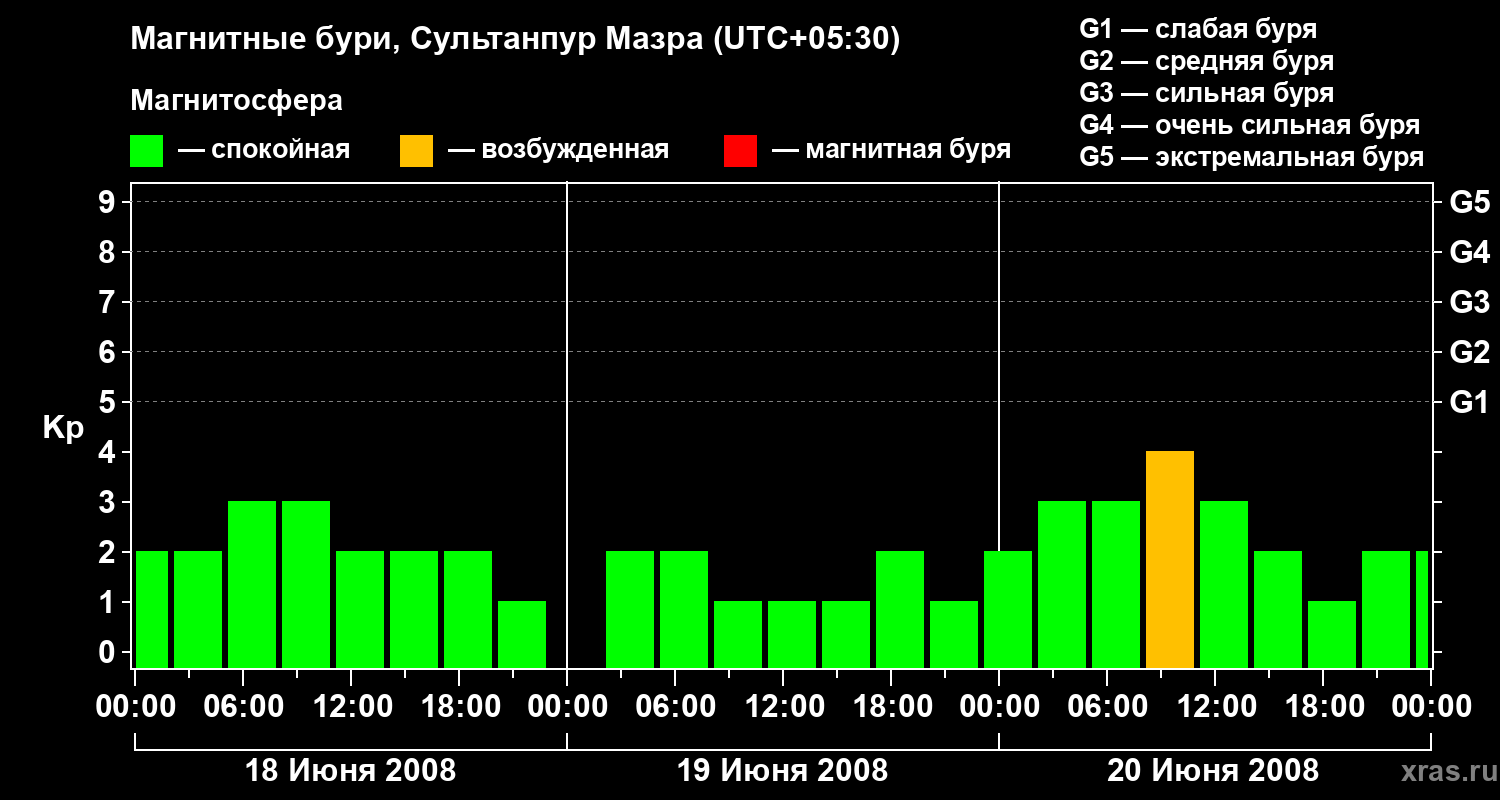Select the orange Kp 4 bar on 20 June
Image resolution: width=1500 pixels, height=800 pixels.
point(1170,560)
